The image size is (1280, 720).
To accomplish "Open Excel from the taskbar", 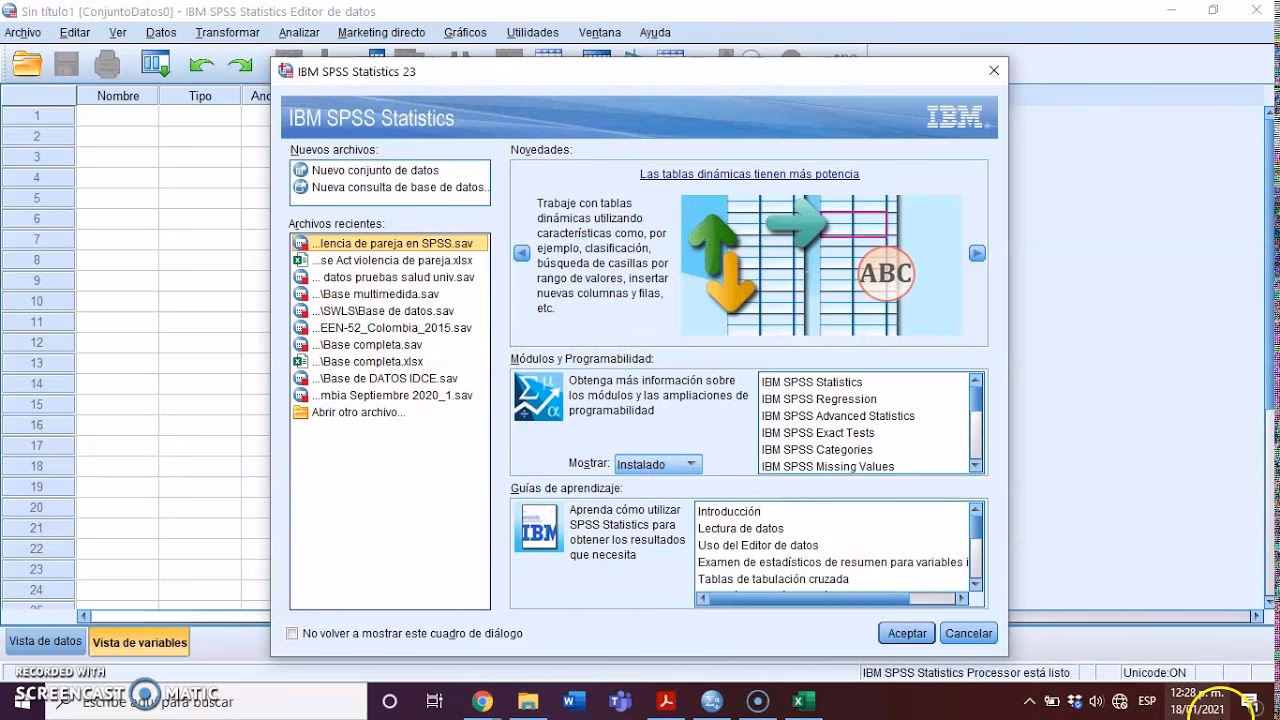I will pos(803,701).
